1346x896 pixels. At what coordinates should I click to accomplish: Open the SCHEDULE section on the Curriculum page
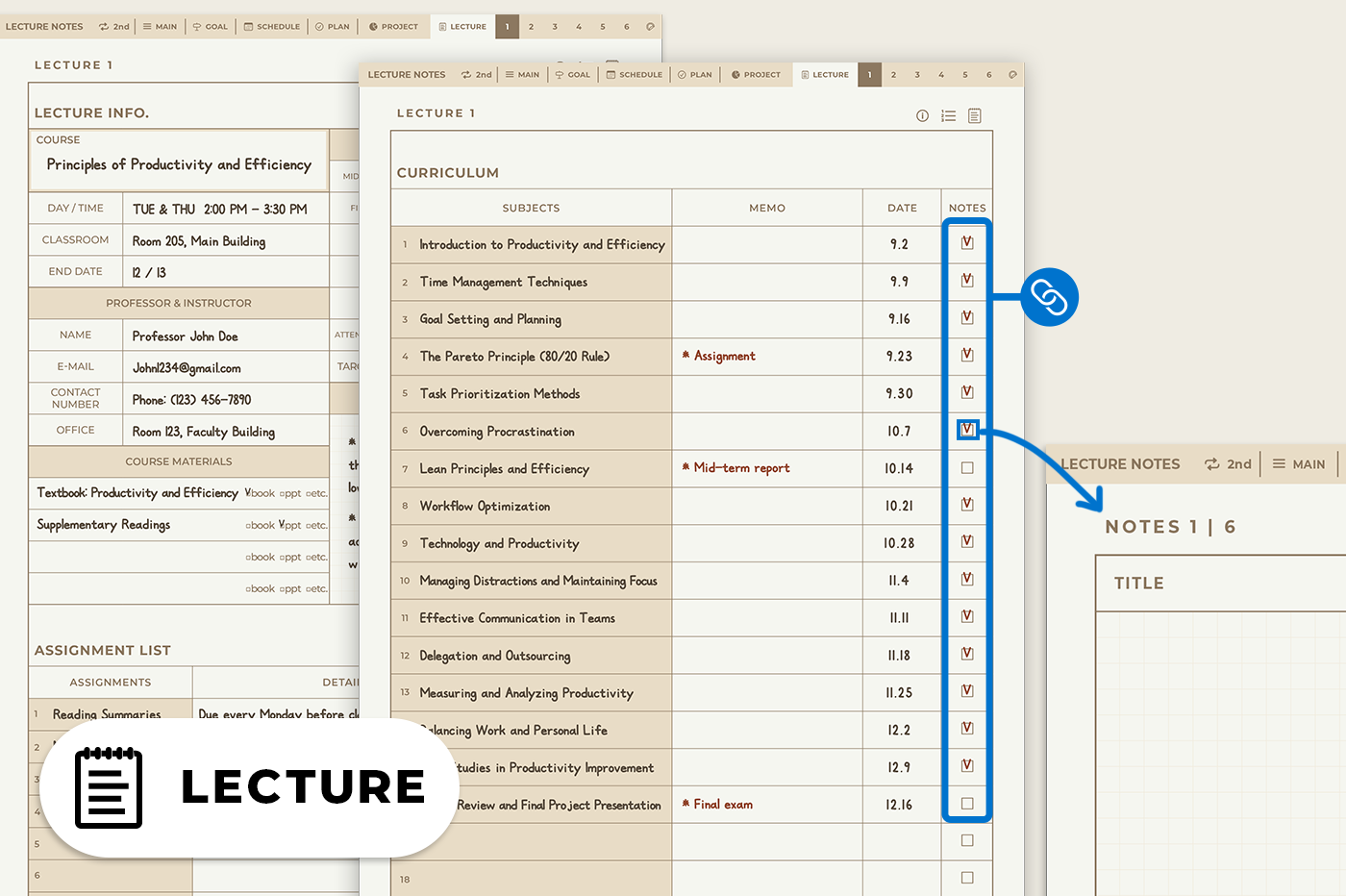[x=634, y=74]
